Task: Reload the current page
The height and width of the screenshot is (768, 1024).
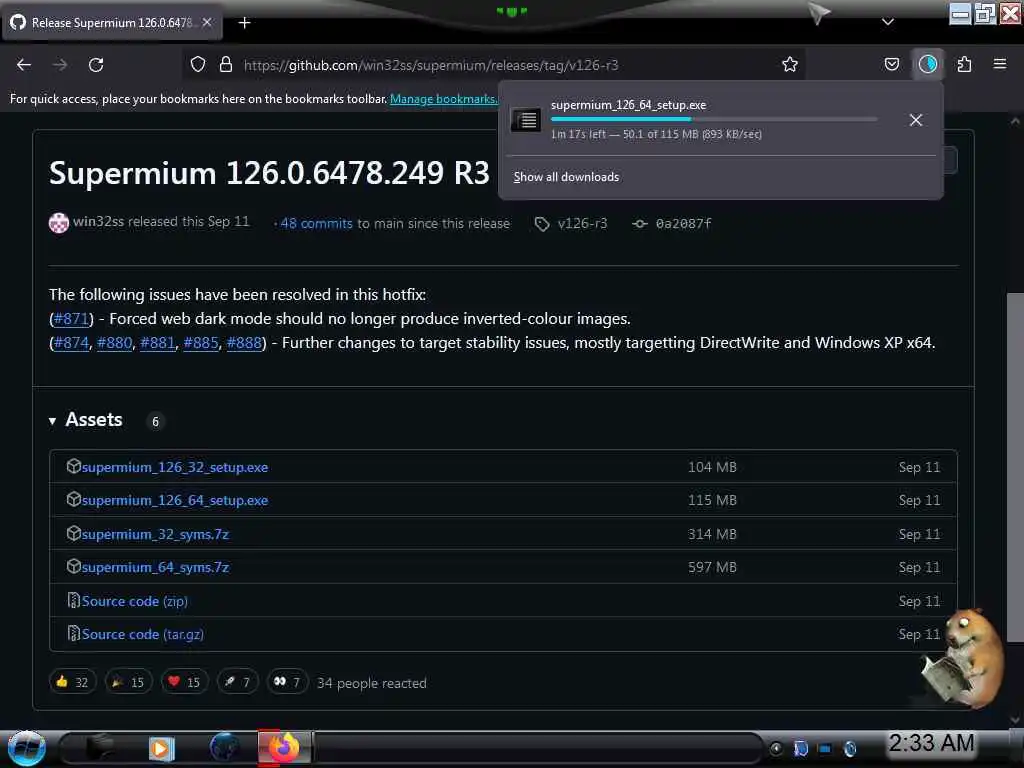Action: [96, 65]
